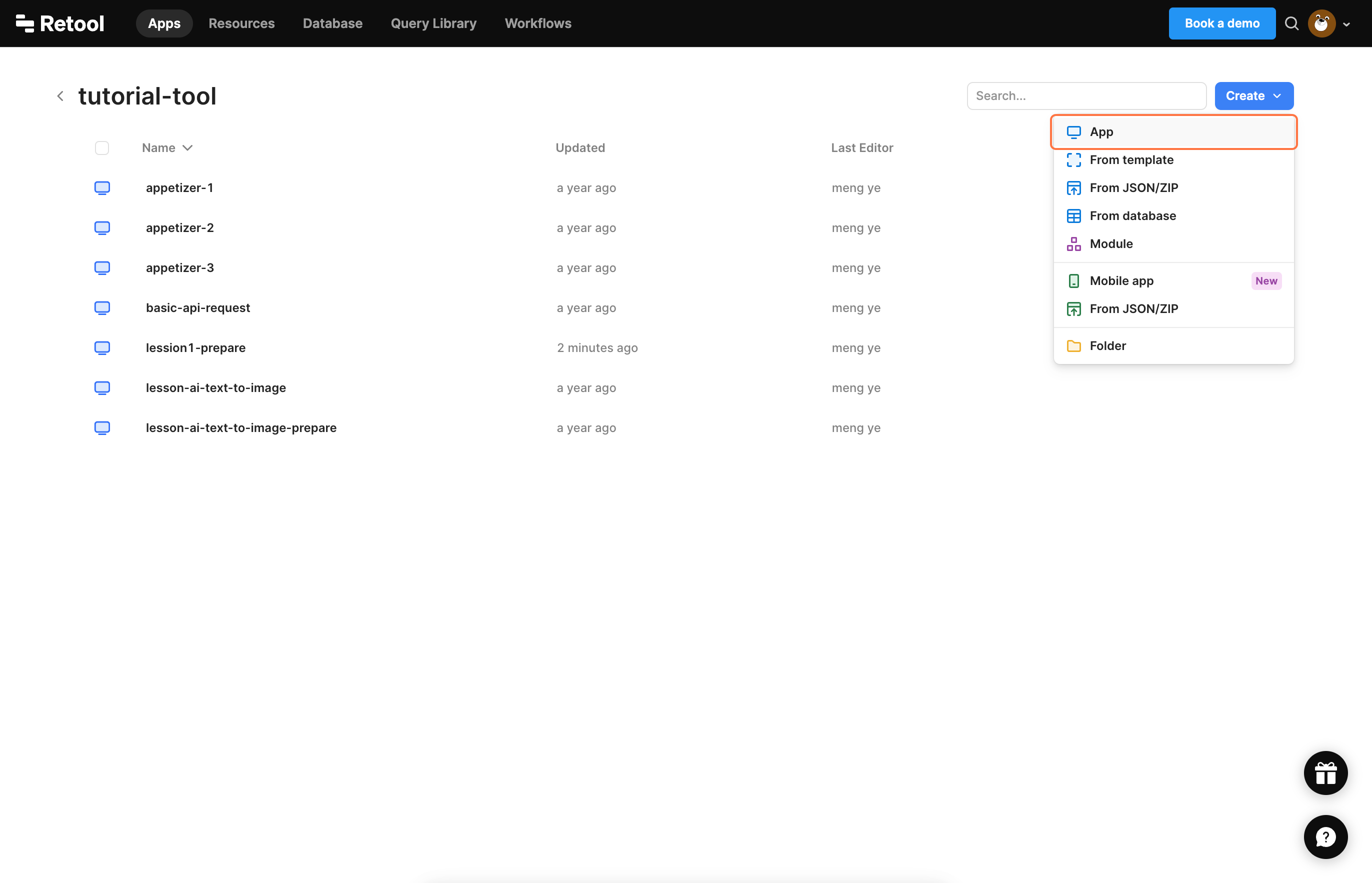
Task: Click the Retool logo
Action: pyautogui.click(x=59, y=23)
